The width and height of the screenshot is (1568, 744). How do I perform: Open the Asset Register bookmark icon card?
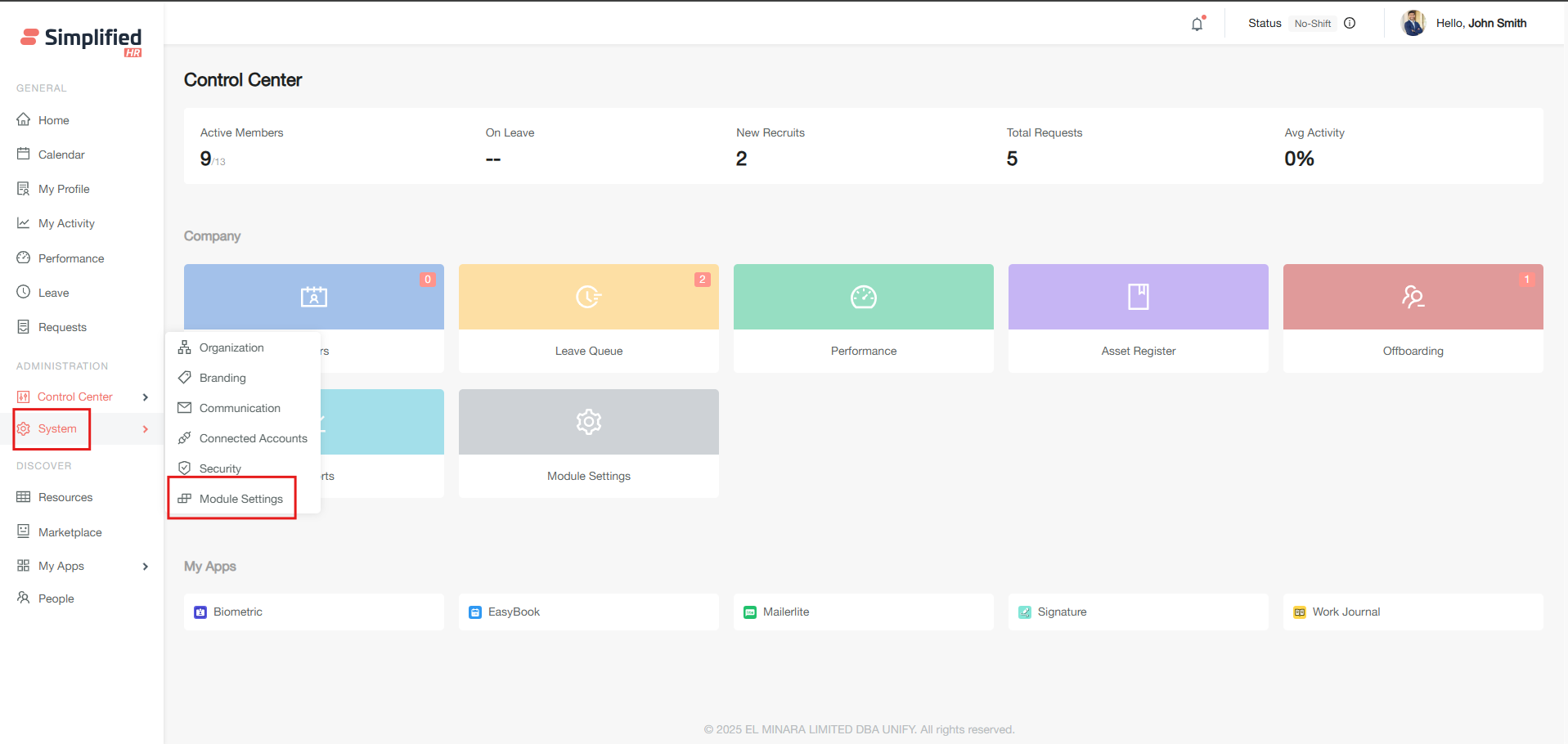(x=1138, y=297)
